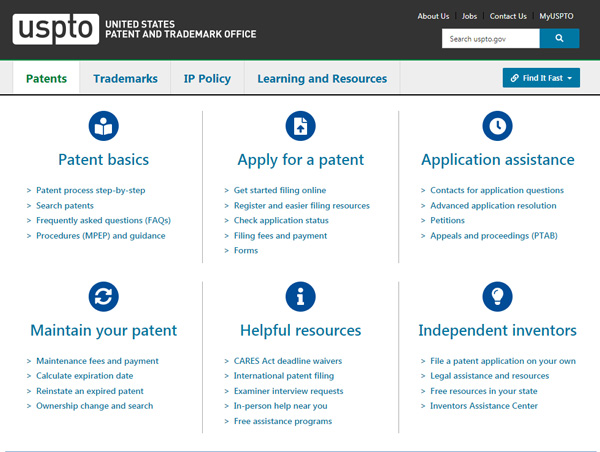Image resolution: width=600 pixels, height=452 pixels.
Task: Click the Application assistance heading
Action: click(x=497, y=160)
